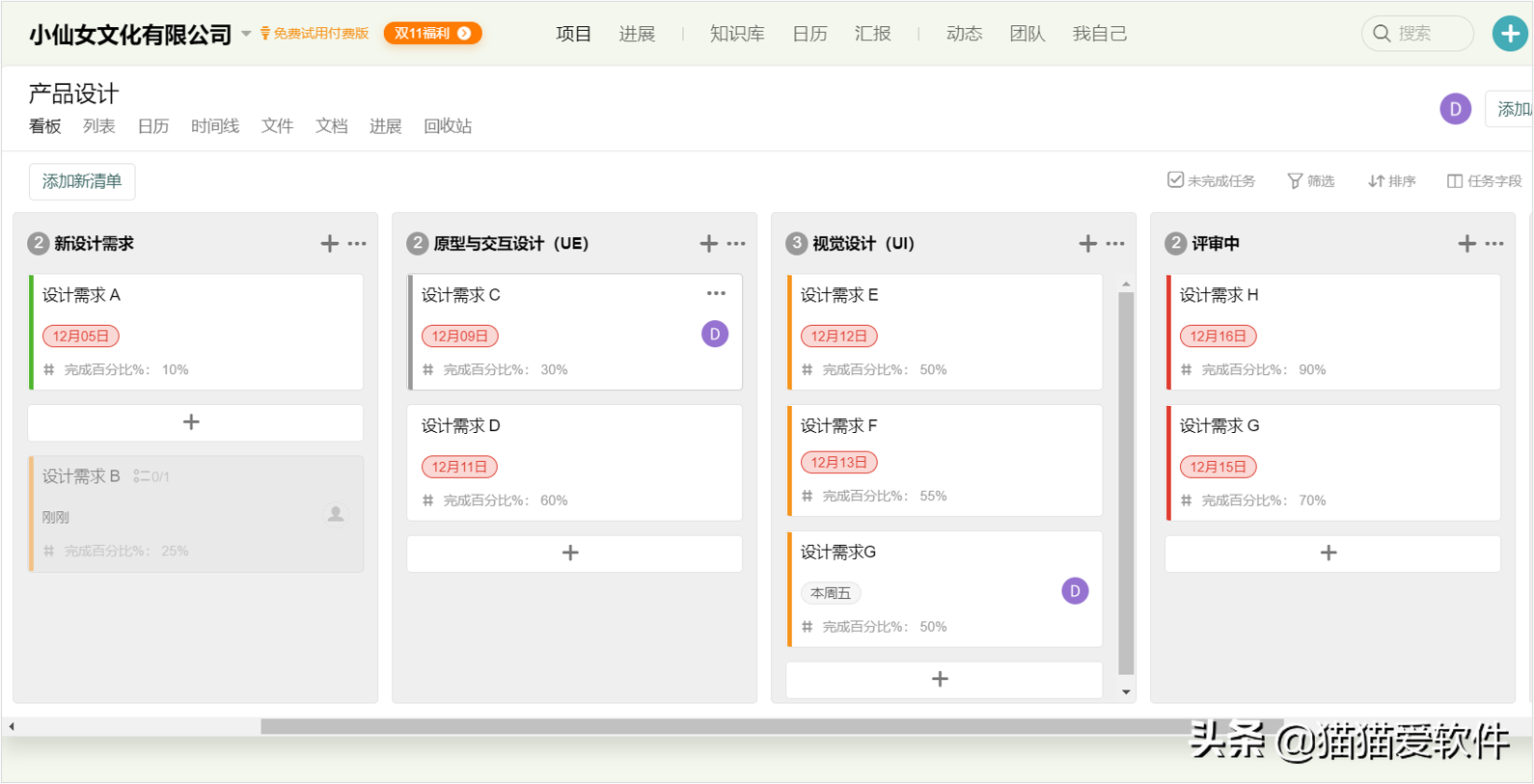Image resolution: width=1534 pixels, height=784 pixels.
Task: Click assignee avatar D on 设计需求 C card
Action: [715, 335]
